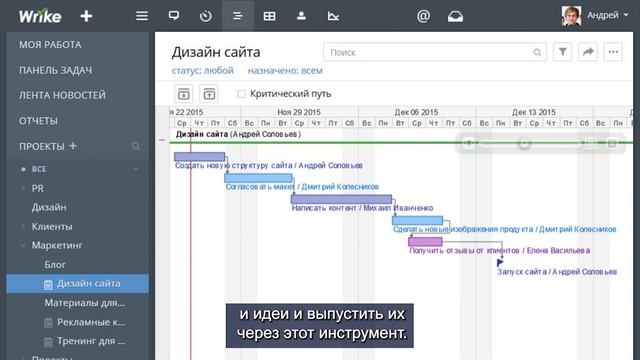Screen dimensions: 640x360
Task: Open ПАНЕЛЬ ЗАДАЧ in sidebar
Action: pos(56,70)
